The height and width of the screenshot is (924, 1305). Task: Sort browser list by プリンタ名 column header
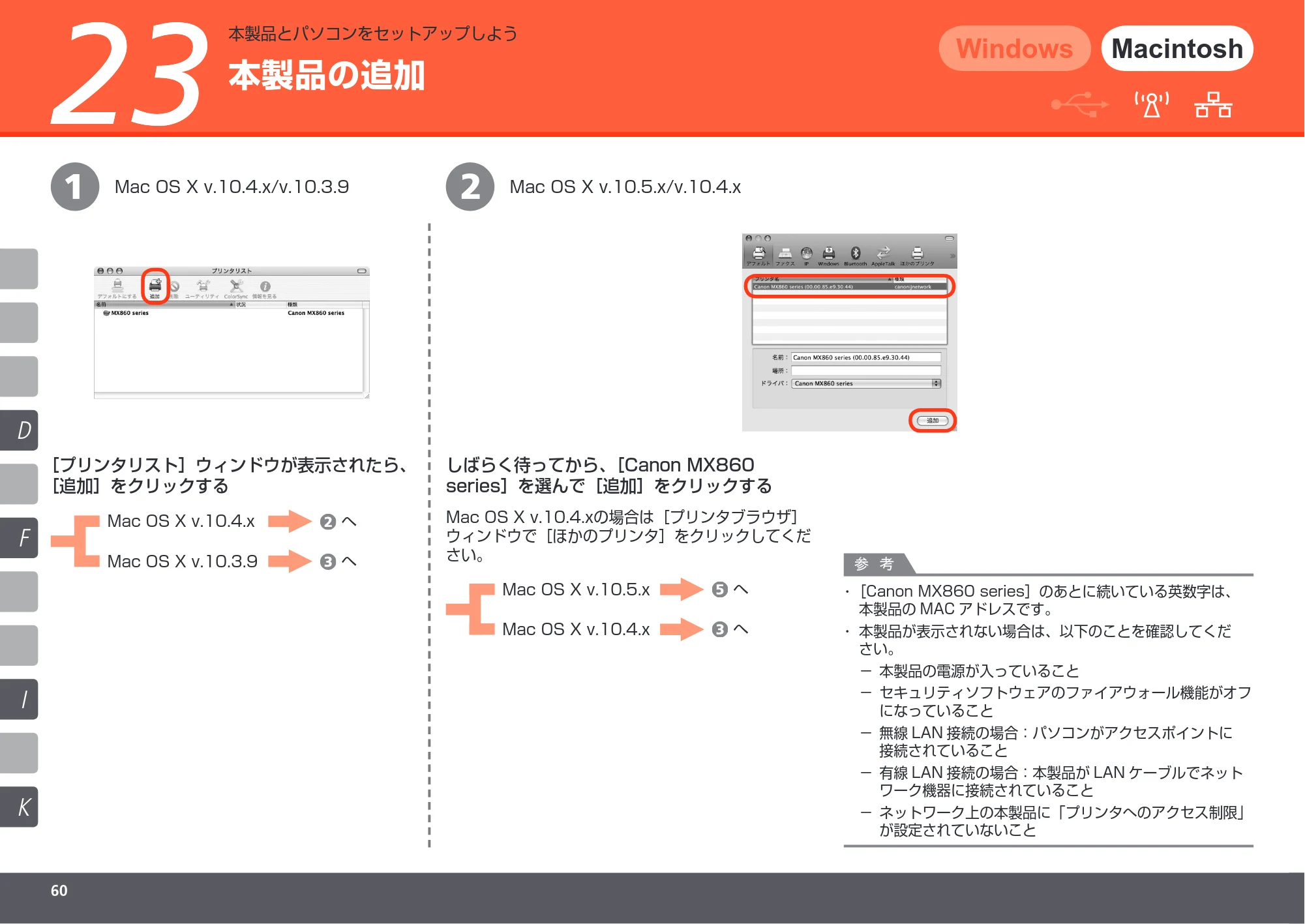click(822, 279)
